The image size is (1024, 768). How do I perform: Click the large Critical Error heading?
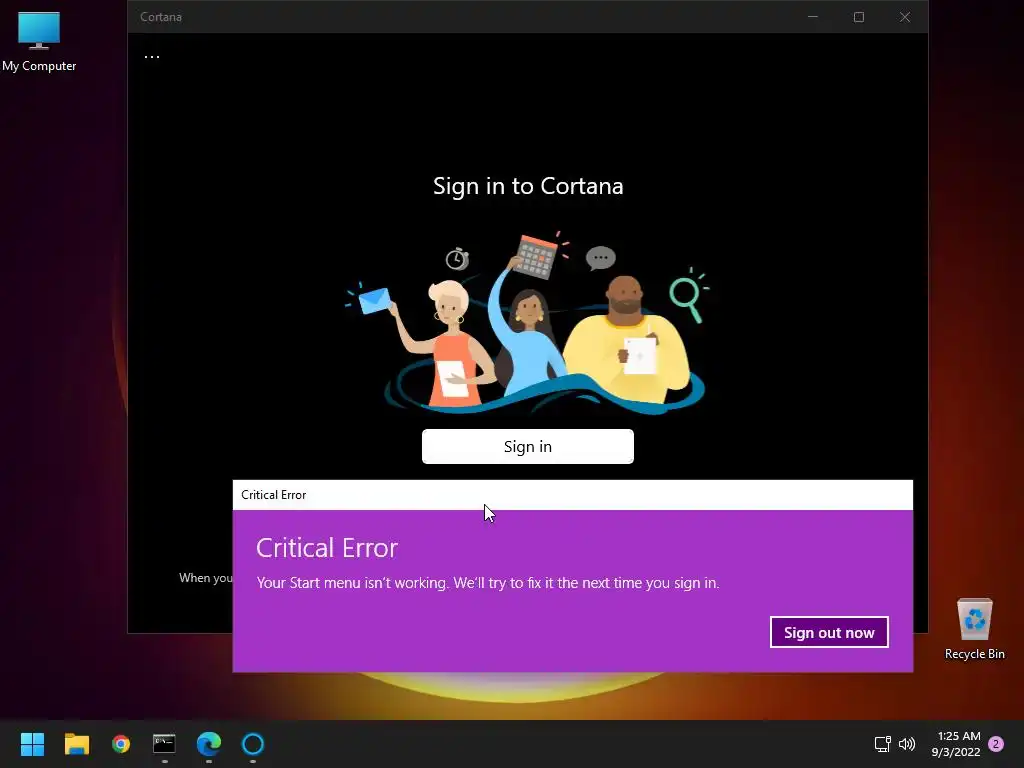(x=327, y=548)
